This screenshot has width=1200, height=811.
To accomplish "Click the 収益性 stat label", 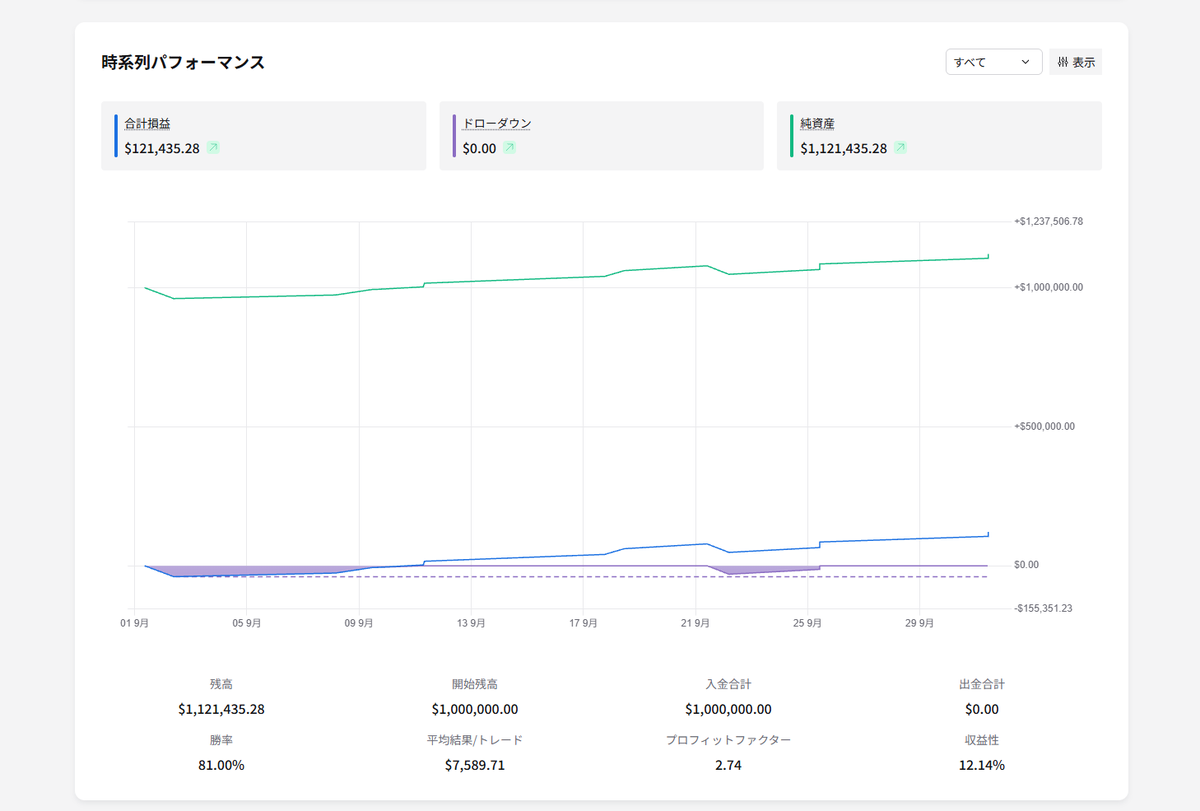I will click(982, 740).
